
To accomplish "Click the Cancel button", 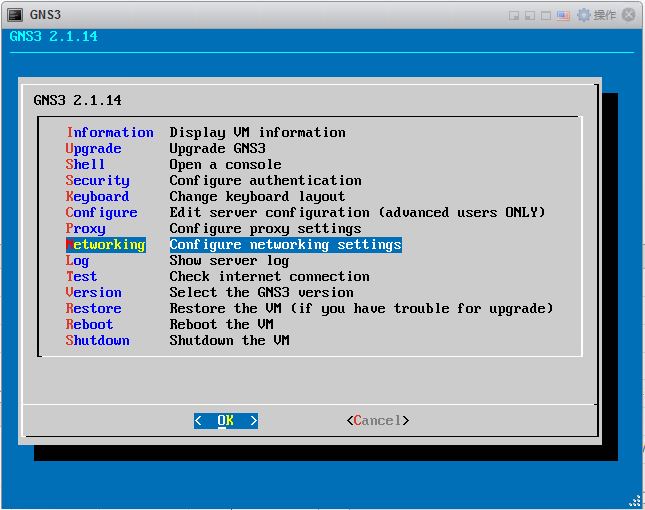I will (378, 421).
